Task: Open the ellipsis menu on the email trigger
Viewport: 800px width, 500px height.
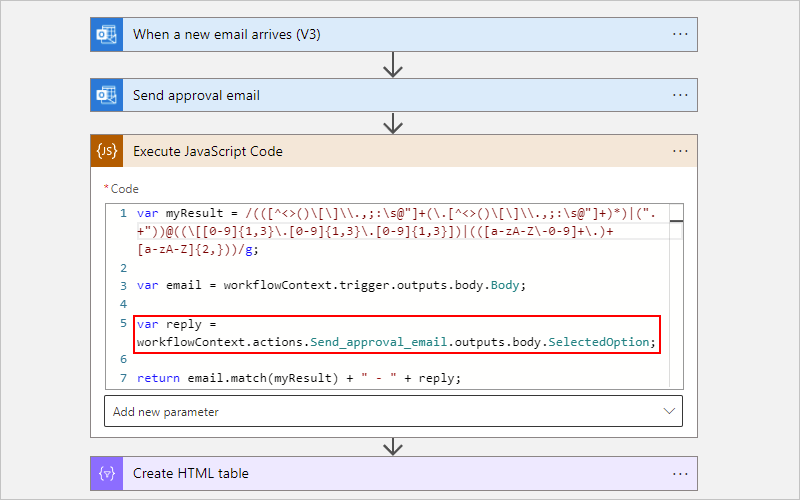Action: point(680,34)
